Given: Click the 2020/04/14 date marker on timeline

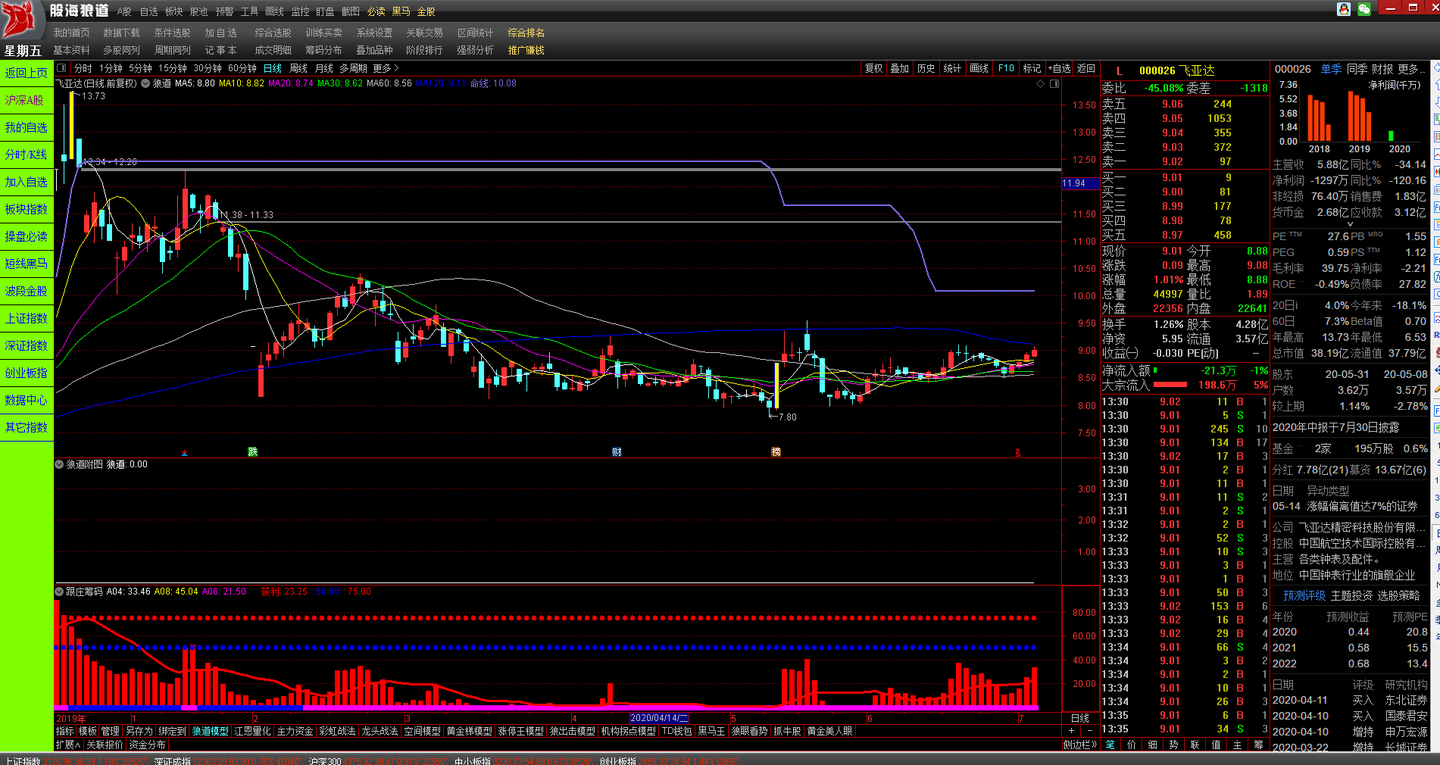Looking at the screenshot, I should [x=659, y=718].
